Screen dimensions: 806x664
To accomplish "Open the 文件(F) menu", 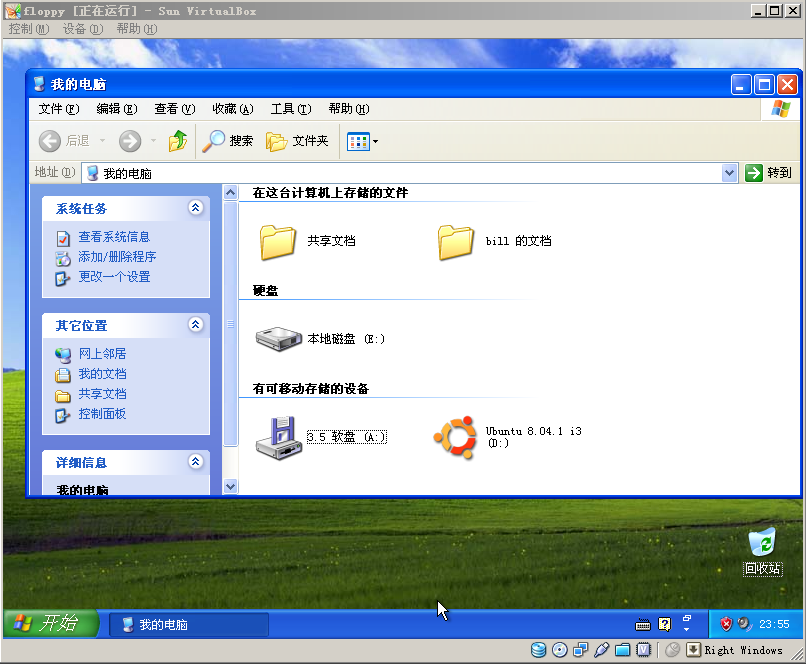I will click(x=59, y=109).
